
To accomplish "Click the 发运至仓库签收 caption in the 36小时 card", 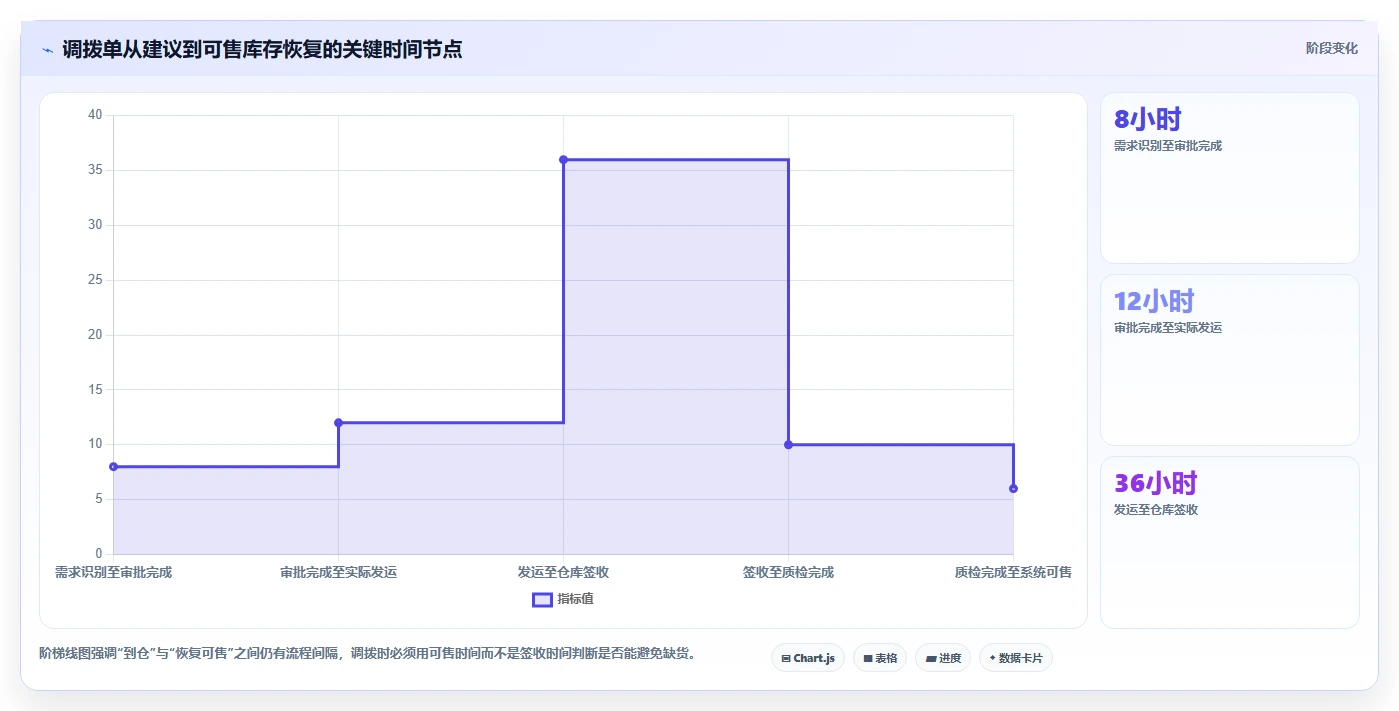I will pyautogui.click(x=1156, y=510).
